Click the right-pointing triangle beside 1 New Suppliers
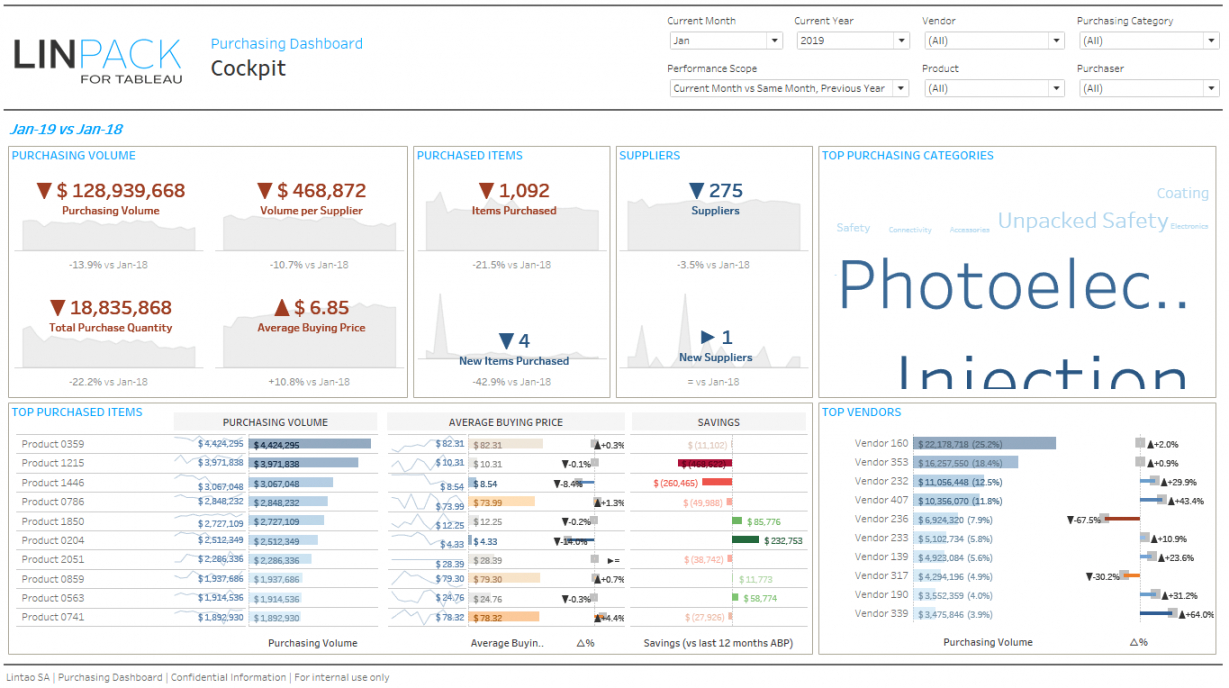This screenshot has width=1229, height=688. click(x=708, y=338)
